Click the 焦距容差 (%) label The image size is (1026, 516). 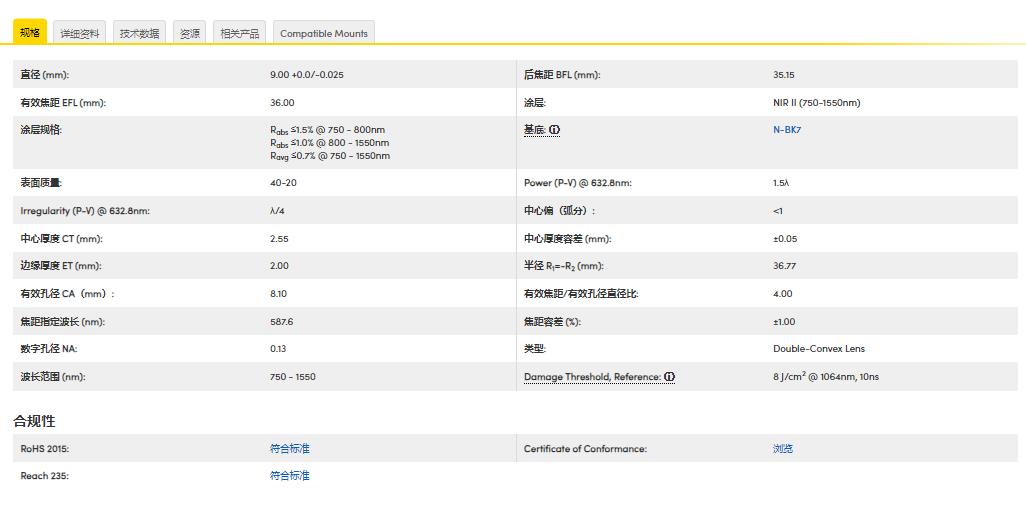[552, 322]
